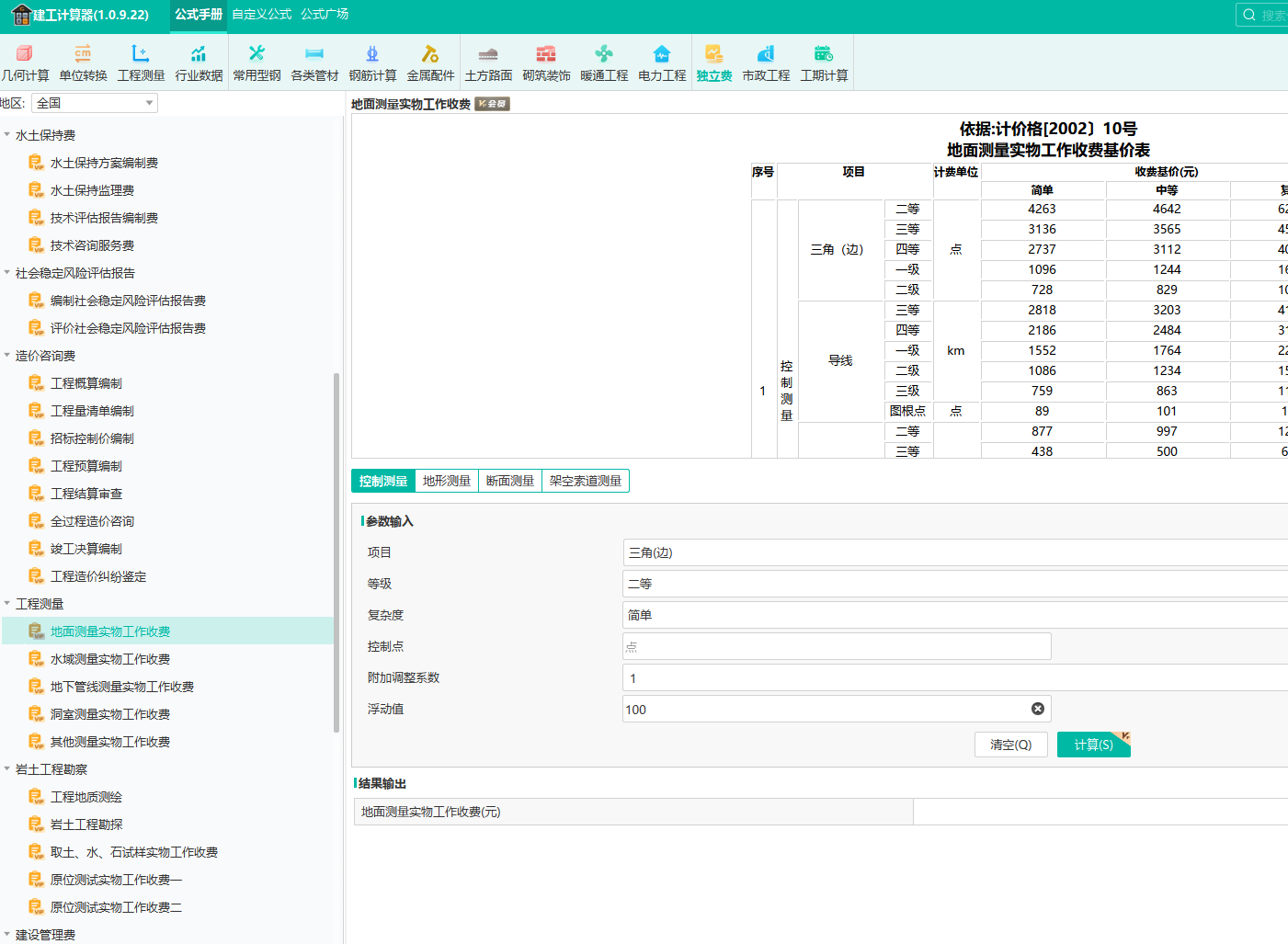
Task: Open the 电力工程 tool
Action: point(662,63)
